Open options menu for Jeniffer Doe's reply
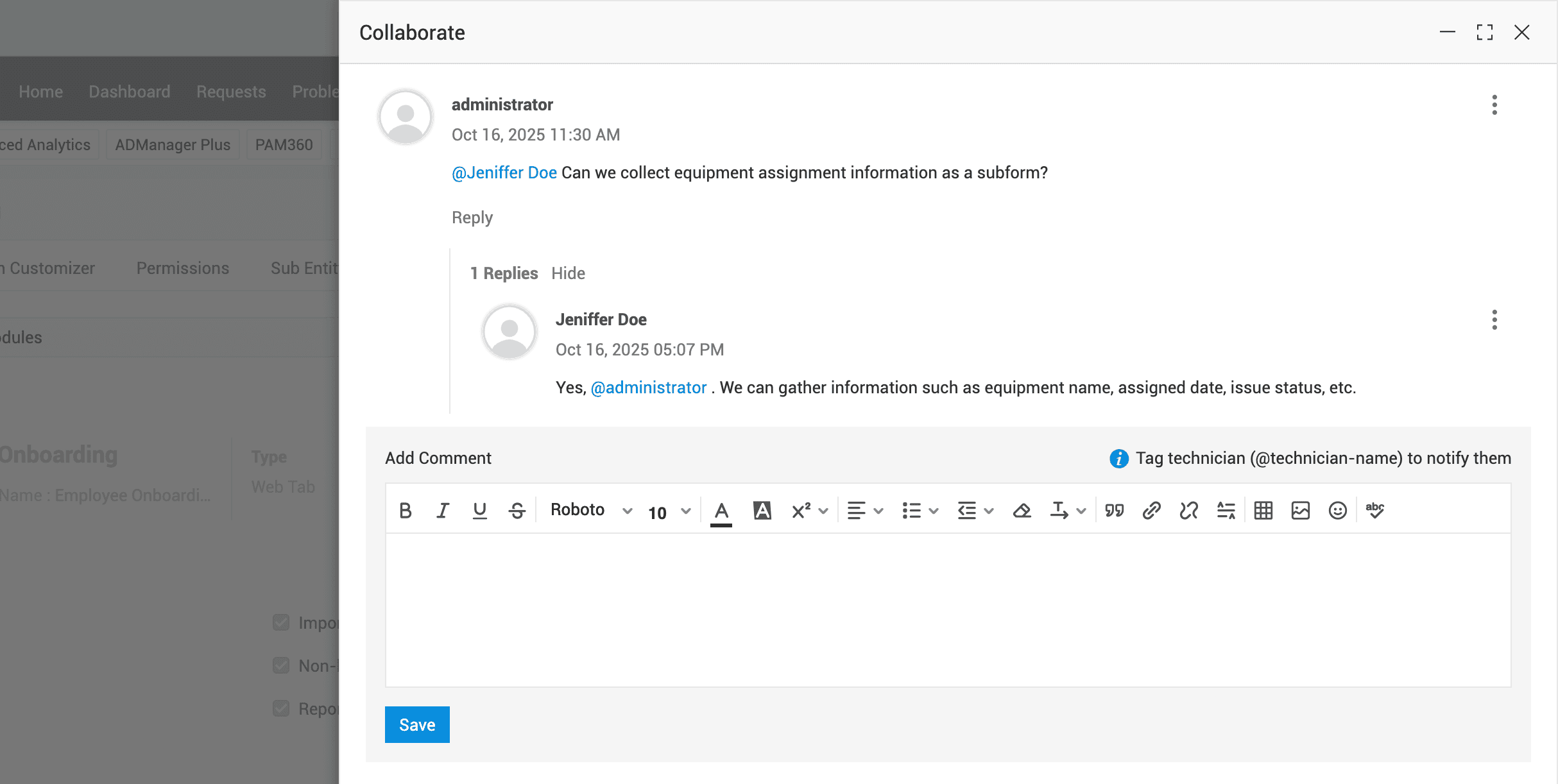The height and width of the screenshot is (784, 1558). click(x=1494, y=320)
